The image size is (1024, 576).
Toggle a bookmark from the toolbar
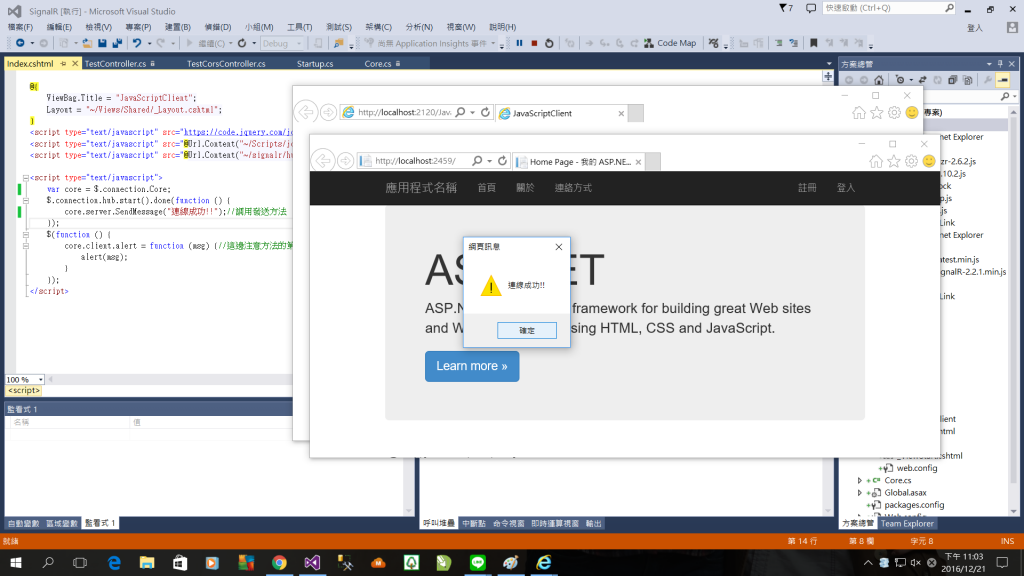point(814,43)
